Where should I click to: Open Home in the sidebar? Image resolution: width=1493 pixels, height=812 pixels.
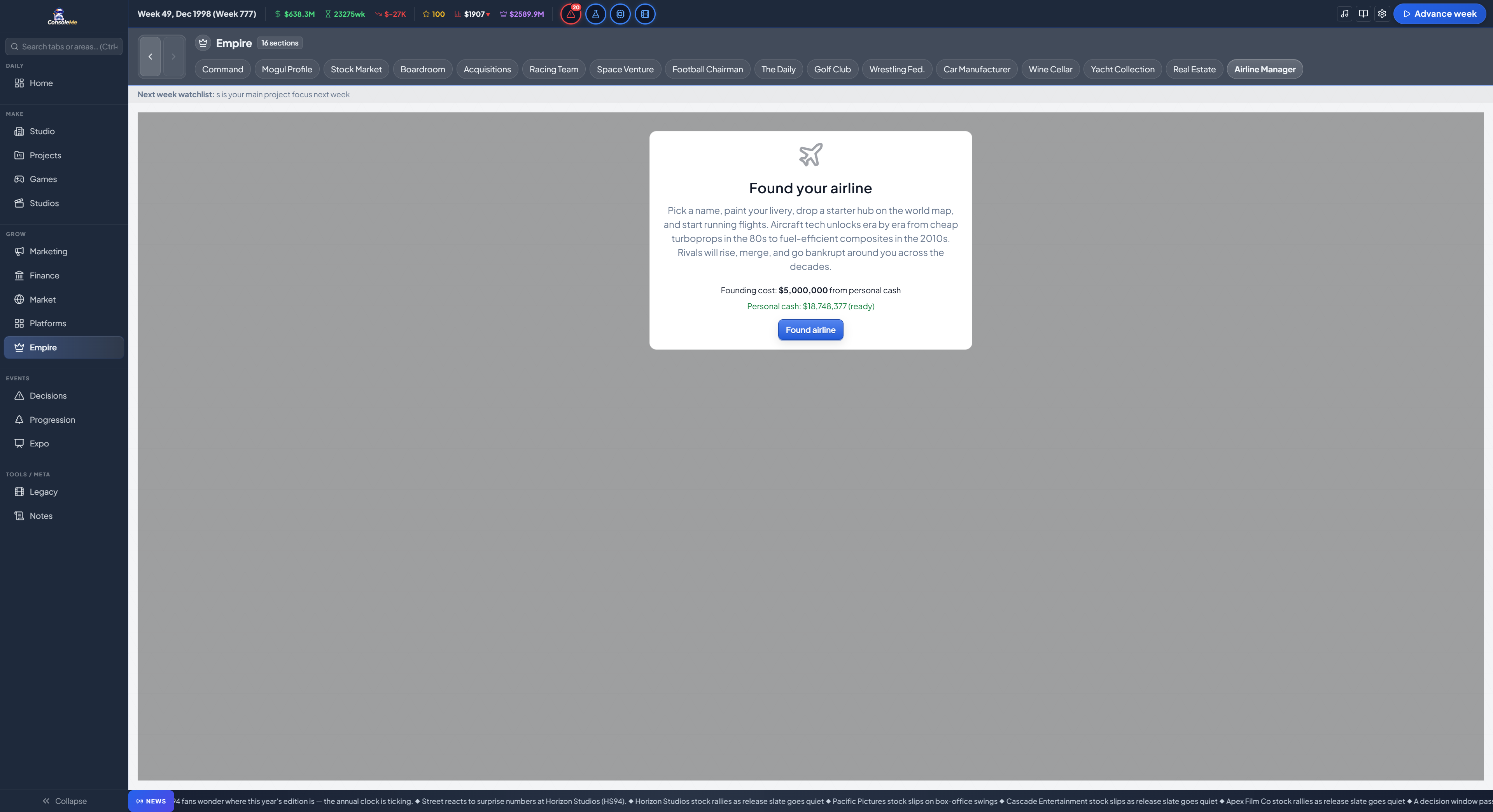coord(64,83)
